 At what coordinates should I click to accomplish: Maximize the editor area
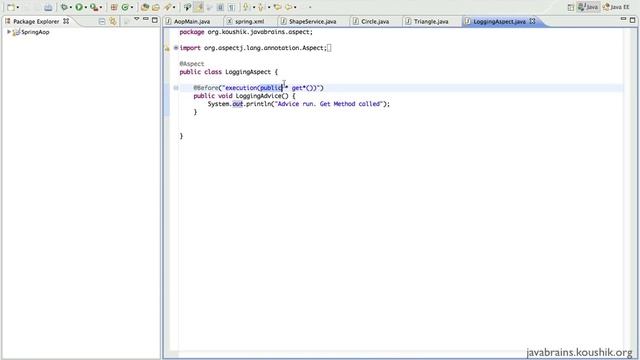pos(632,20)
